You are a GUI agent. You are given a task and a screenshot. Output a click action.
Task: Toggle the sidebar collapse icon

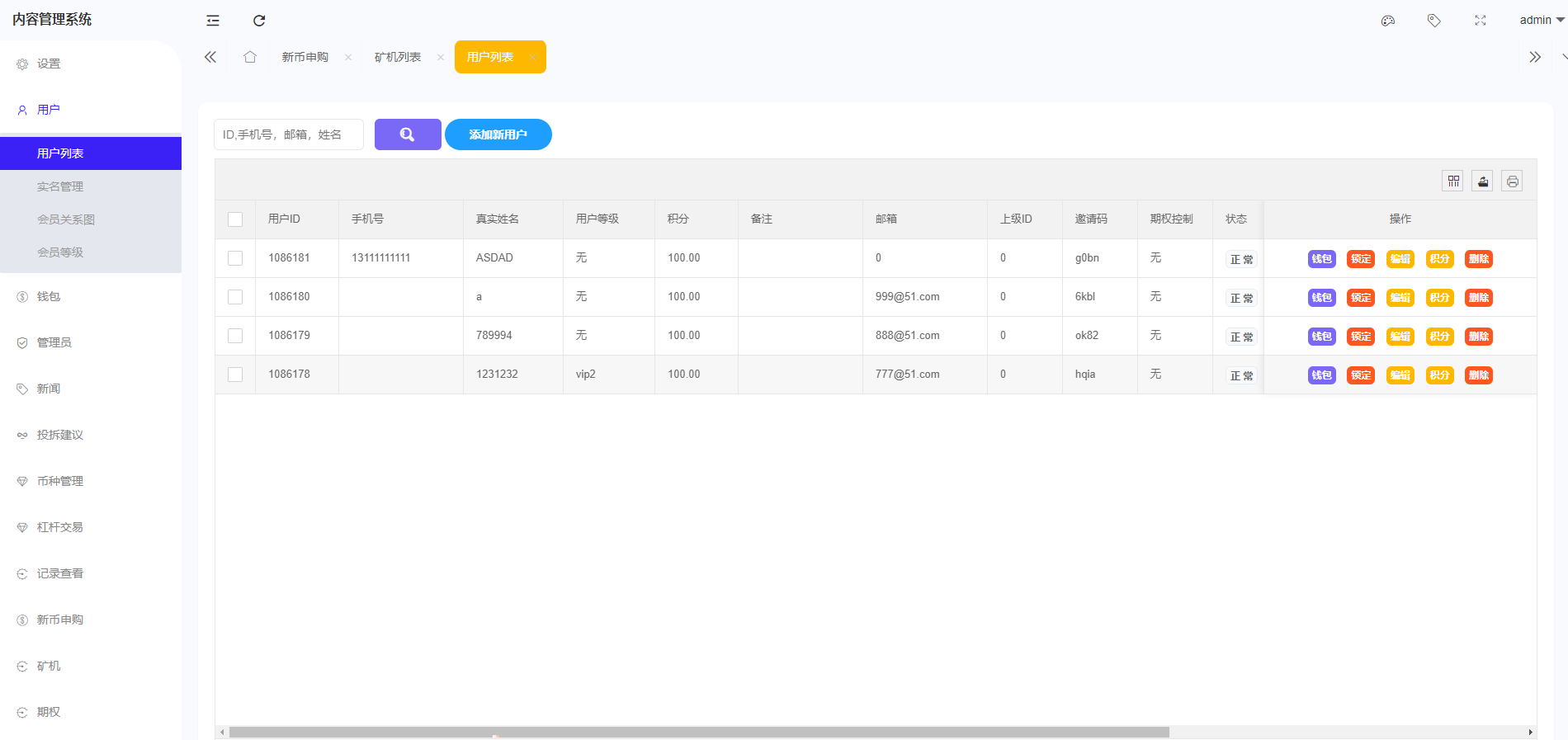pyautogui.click(x=213, y=21)
